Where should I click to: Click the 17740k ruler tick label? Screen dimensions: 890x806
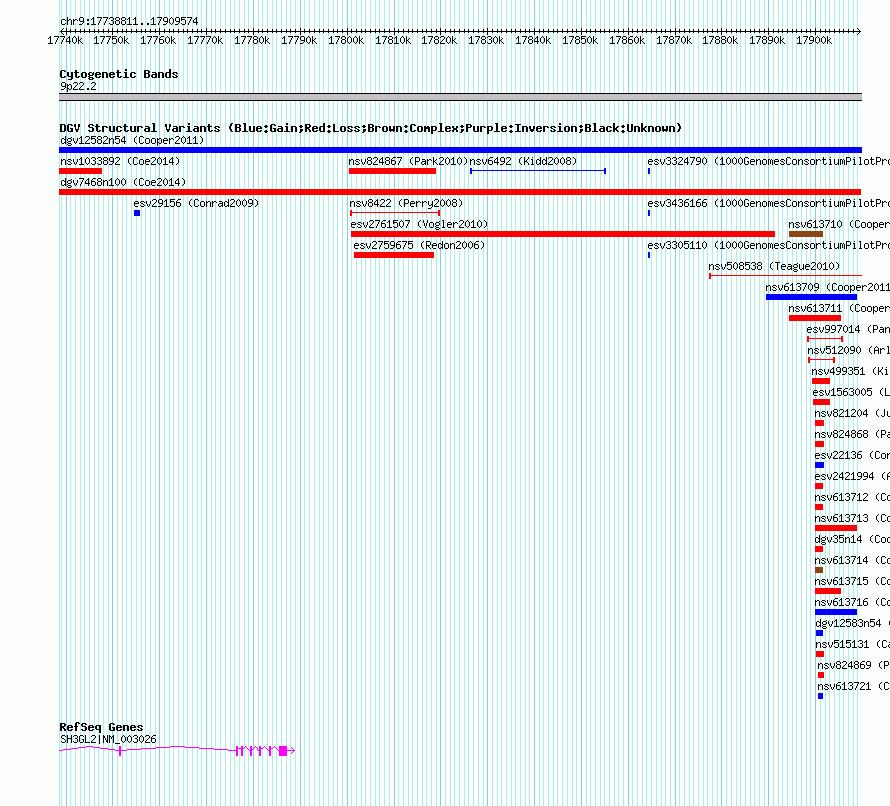65,40
